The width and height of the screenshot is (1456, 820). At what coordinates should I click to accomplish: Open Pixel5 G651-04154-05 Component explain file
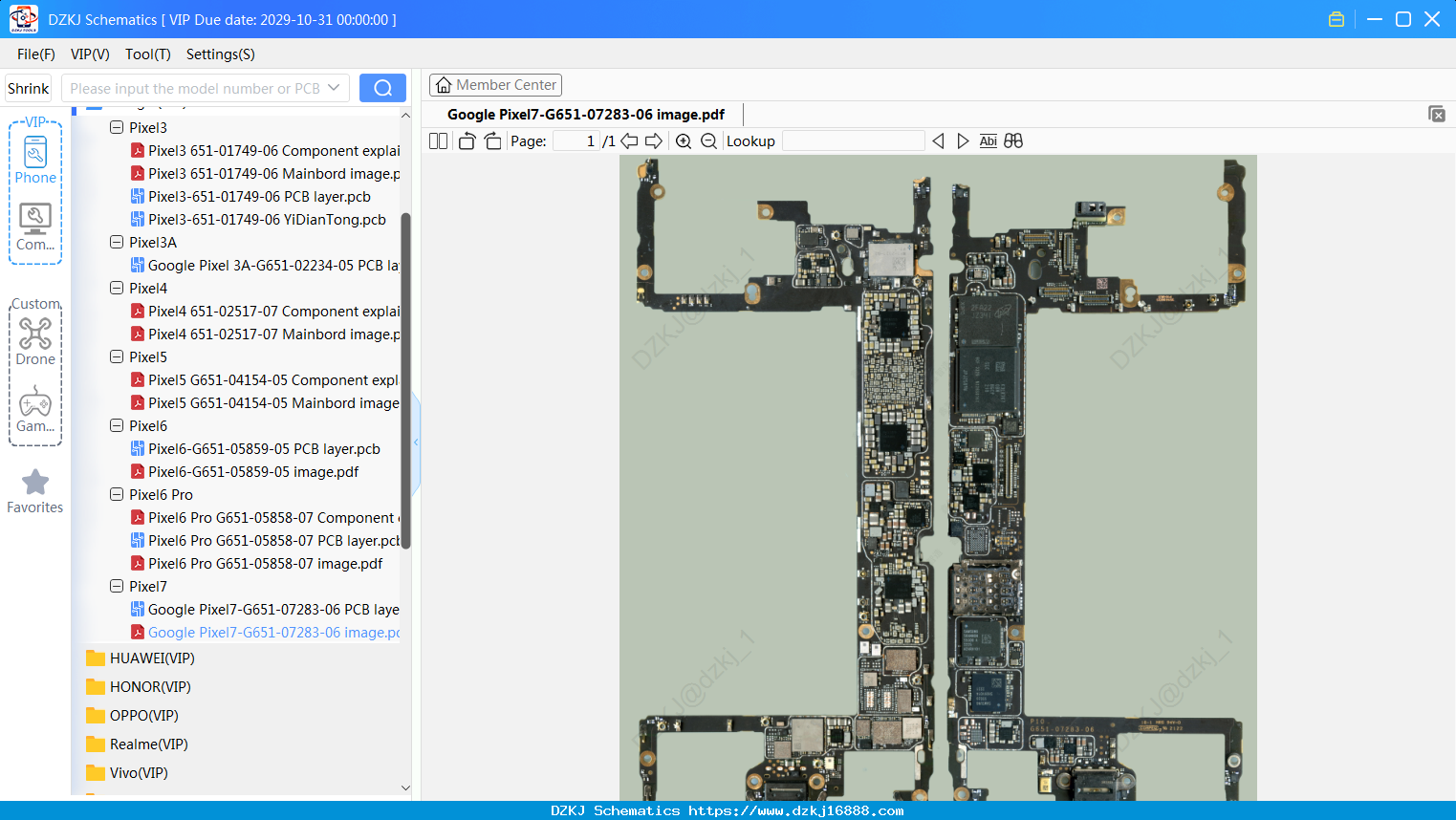coord(265,379)
